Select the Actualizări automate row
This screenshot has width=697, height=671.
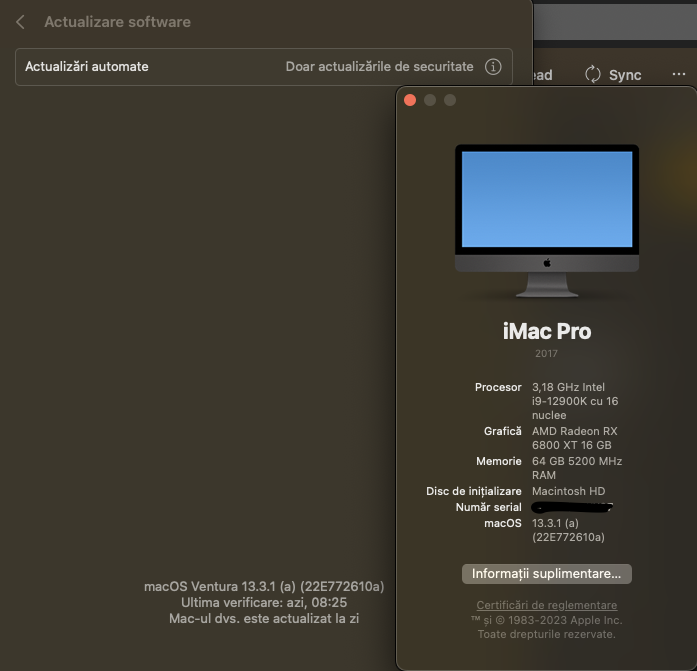[x=264, y=67]
